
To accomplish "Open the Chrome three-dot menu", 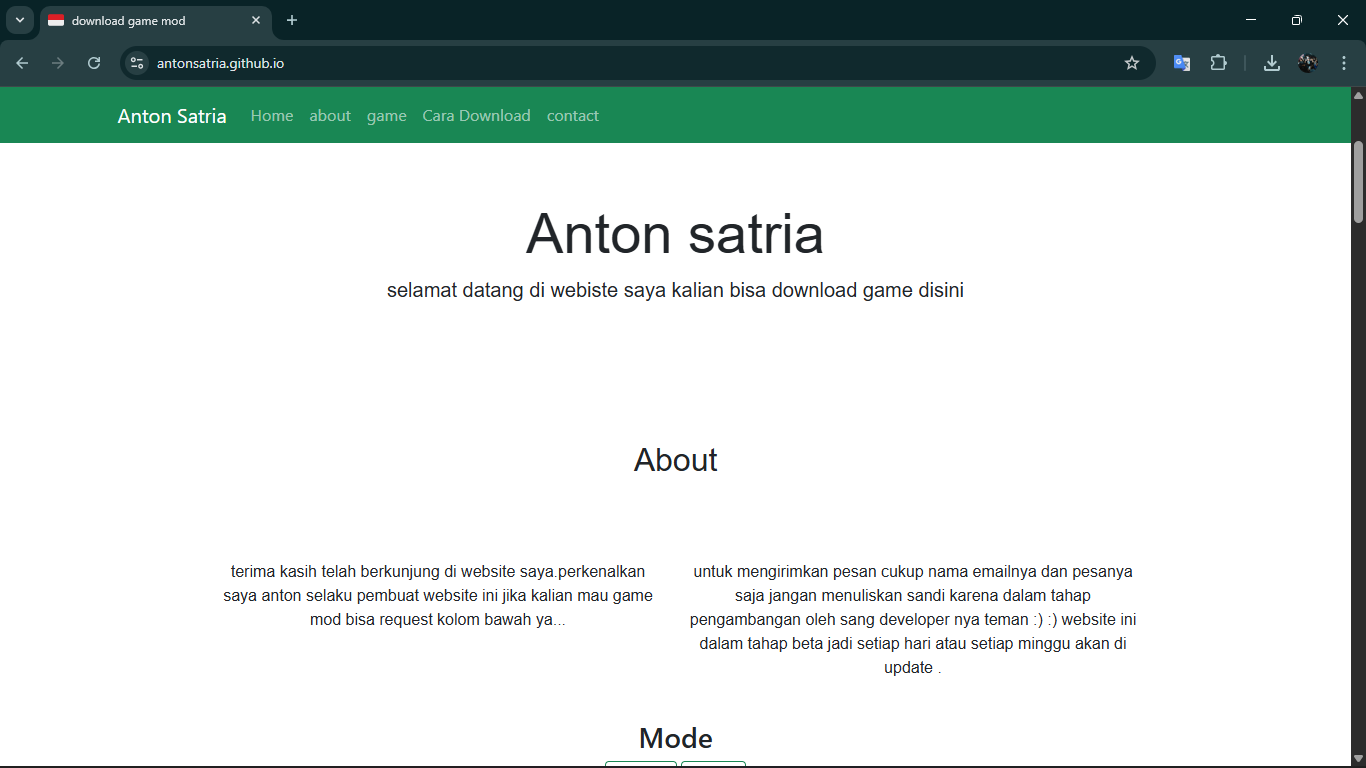I will (1344, 63).
